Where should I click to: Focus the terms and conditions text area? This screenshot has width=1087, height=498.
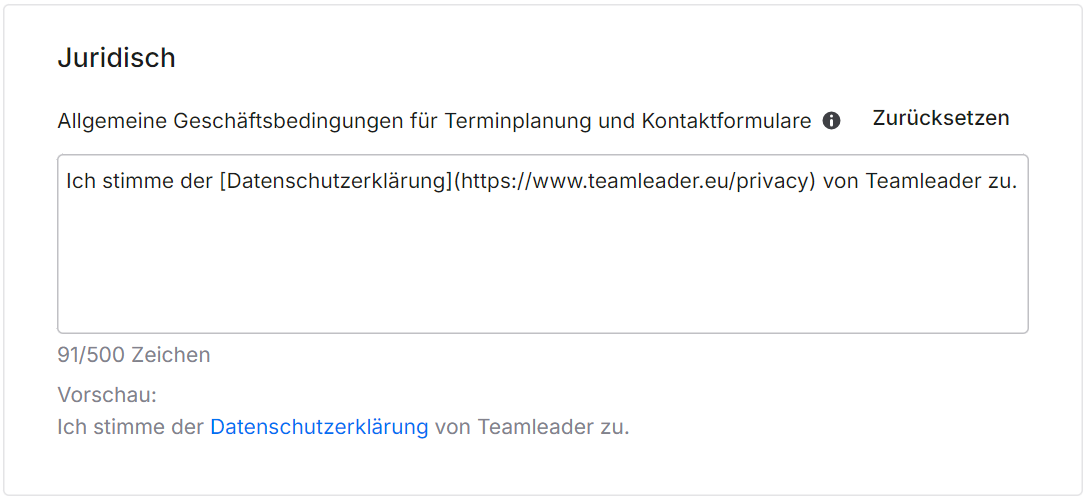tap(543, 243)
